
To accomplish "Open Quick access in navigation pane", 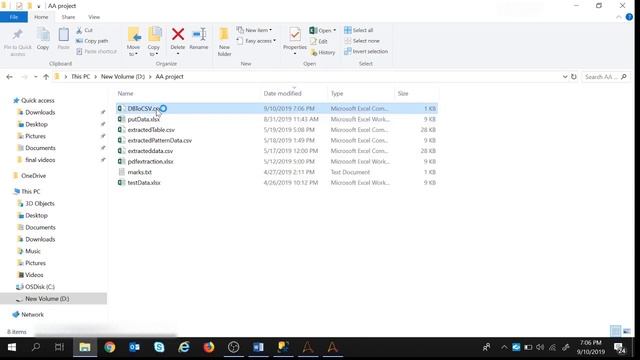I will click(38, 100).
